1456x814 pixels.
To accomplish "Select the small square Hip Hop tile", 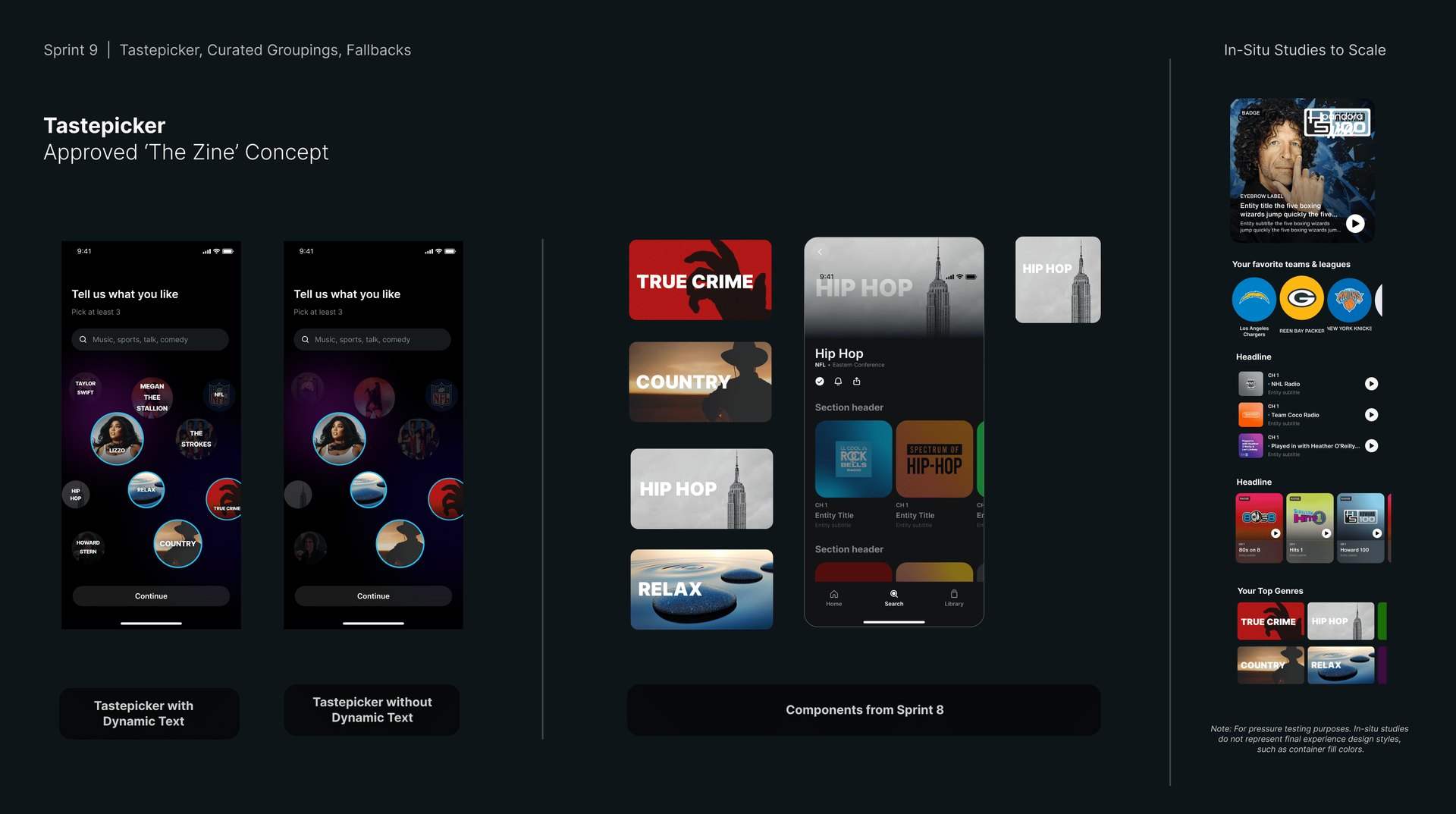I will (x=1058, y=279).
